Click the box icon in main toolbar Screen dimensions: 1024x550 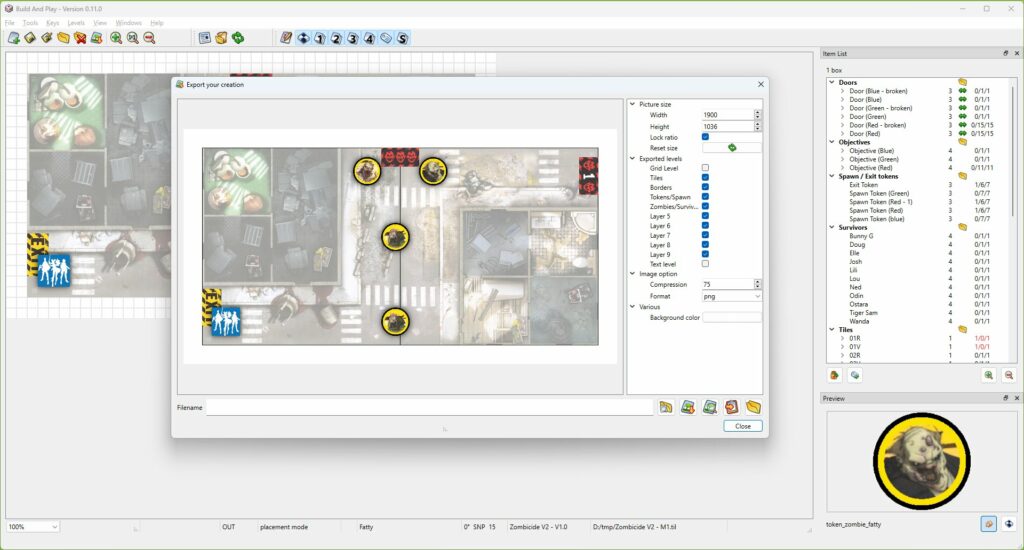pyautogui.click(x=221, y=38)
